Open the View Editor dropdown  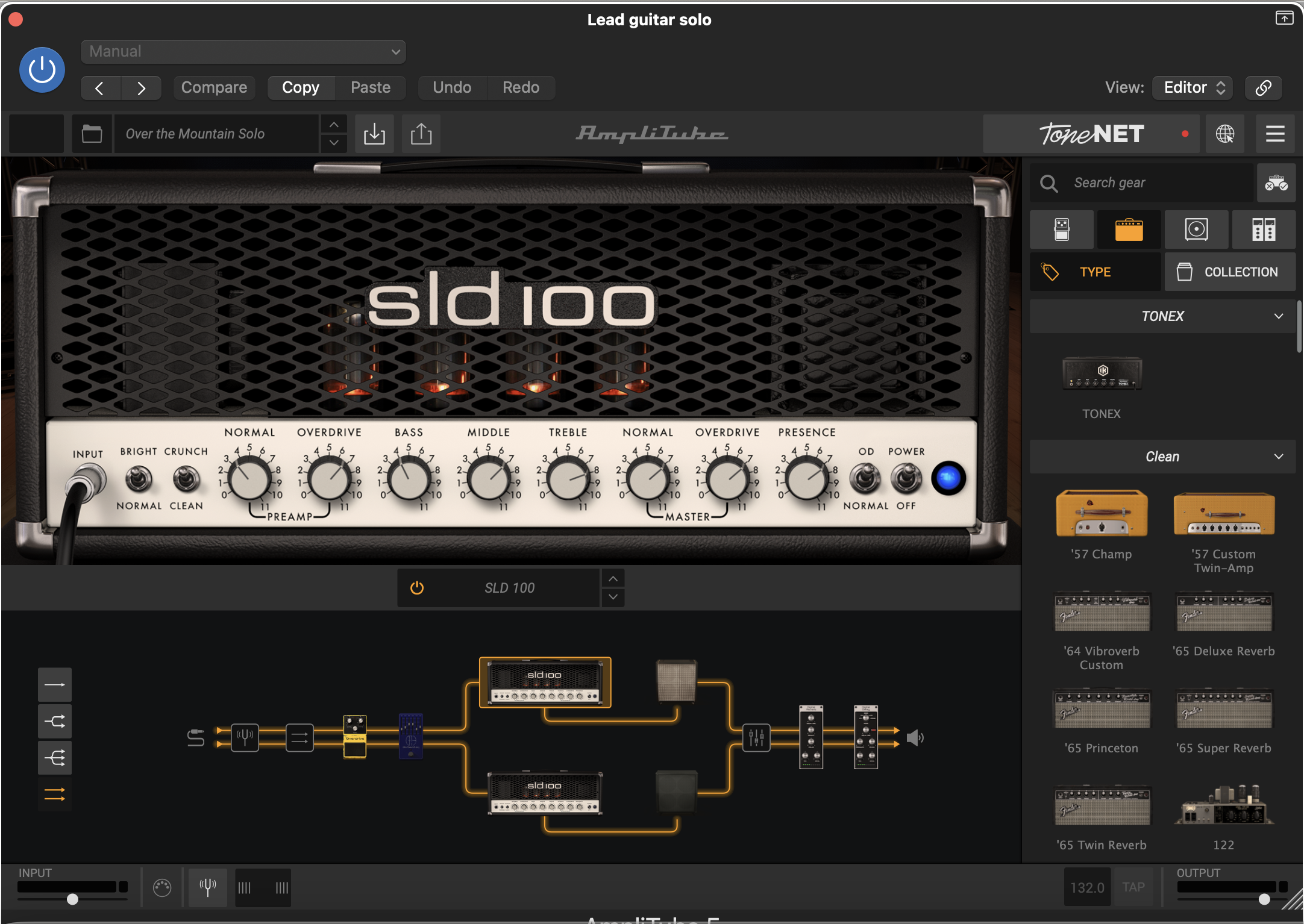[1193, 88]
